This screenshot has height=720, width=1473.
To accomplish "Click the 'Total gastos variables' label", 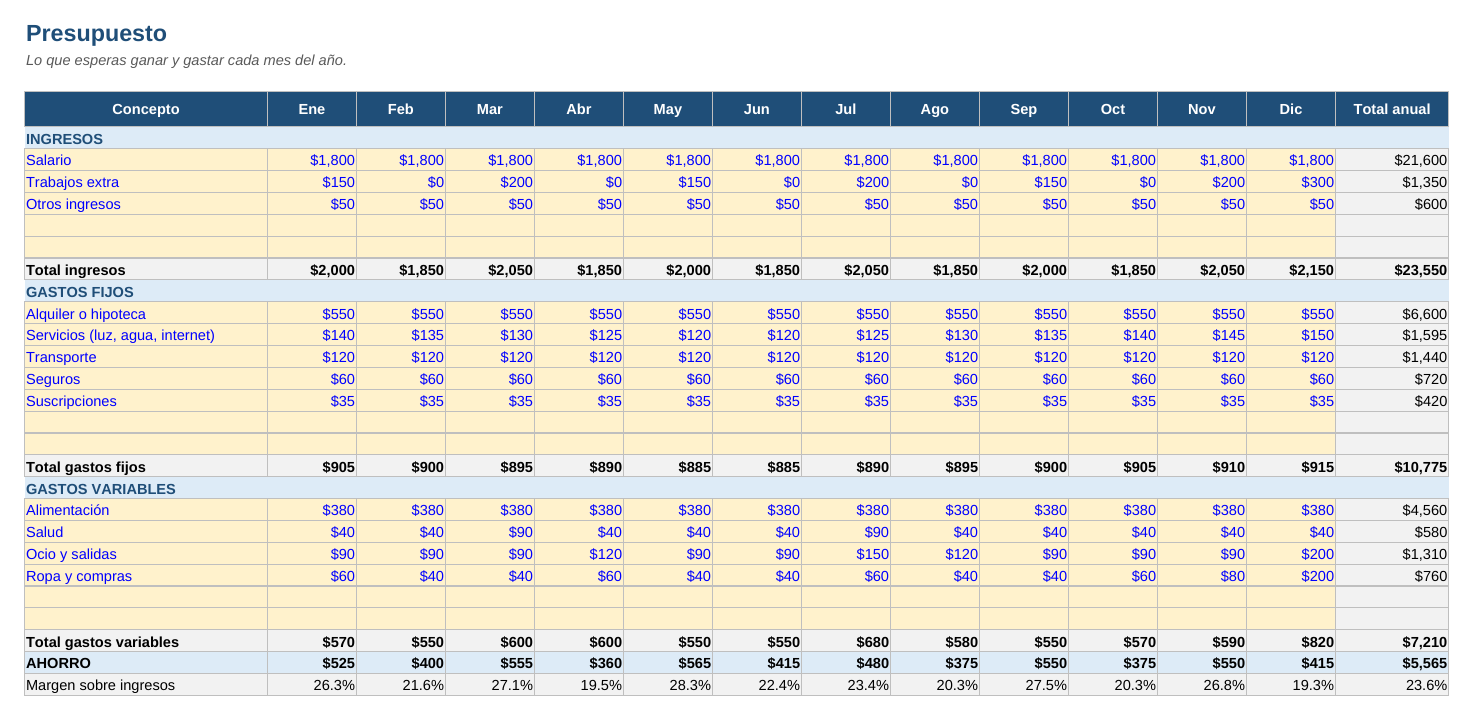I will pos(146,642).
